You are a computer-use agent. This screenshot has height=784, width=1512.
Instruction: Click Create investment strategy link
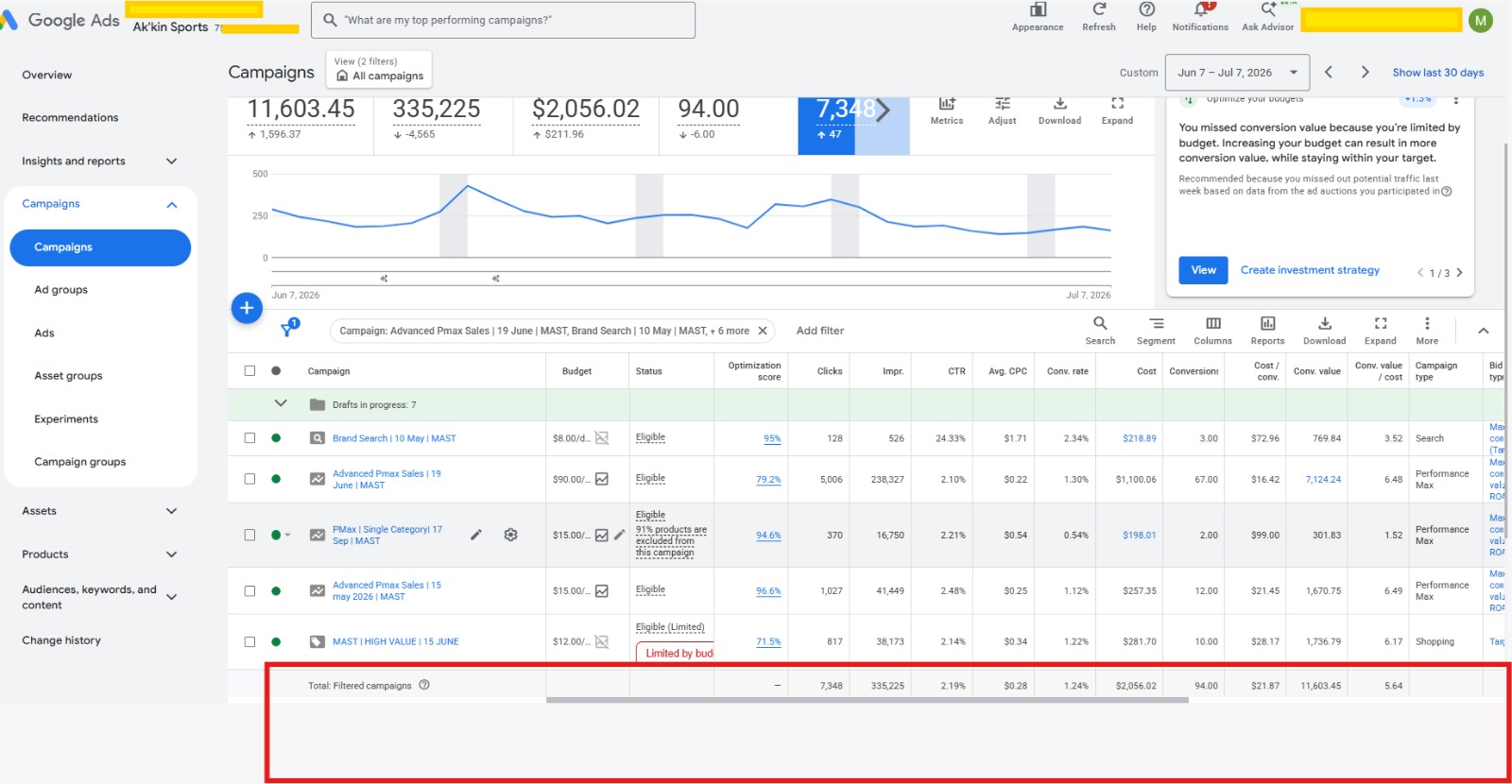click(1310, 270)
